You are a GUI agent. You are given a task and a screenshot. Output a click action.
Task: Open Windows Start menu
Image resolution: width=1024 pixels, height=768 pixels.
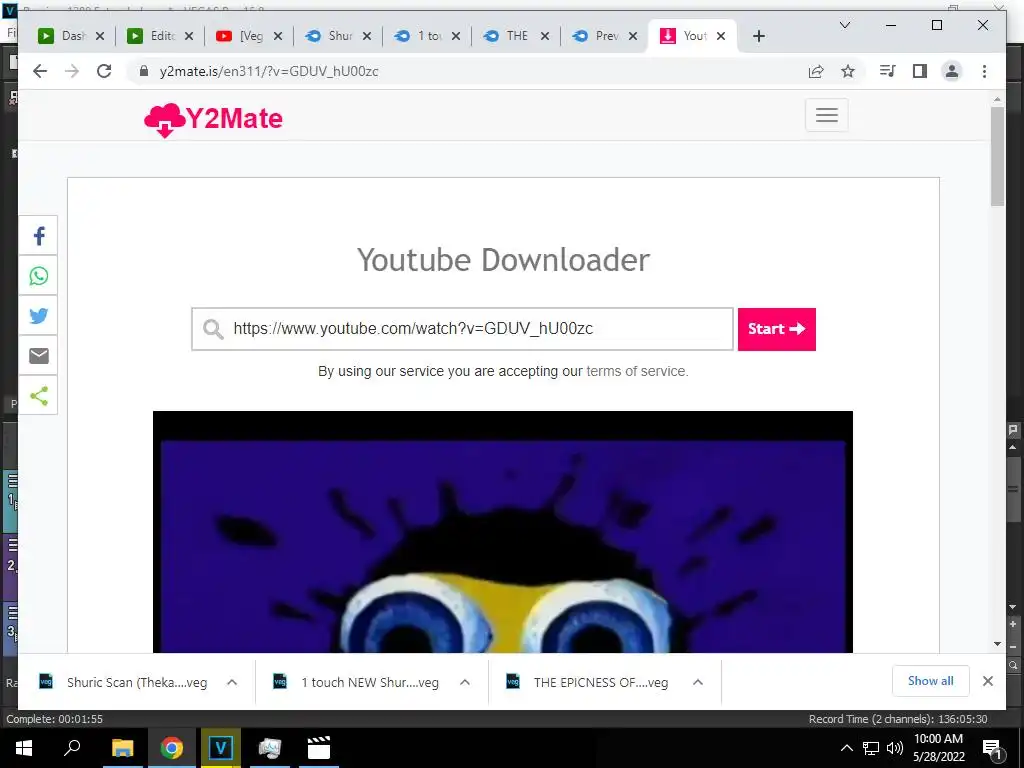[24, 748]
